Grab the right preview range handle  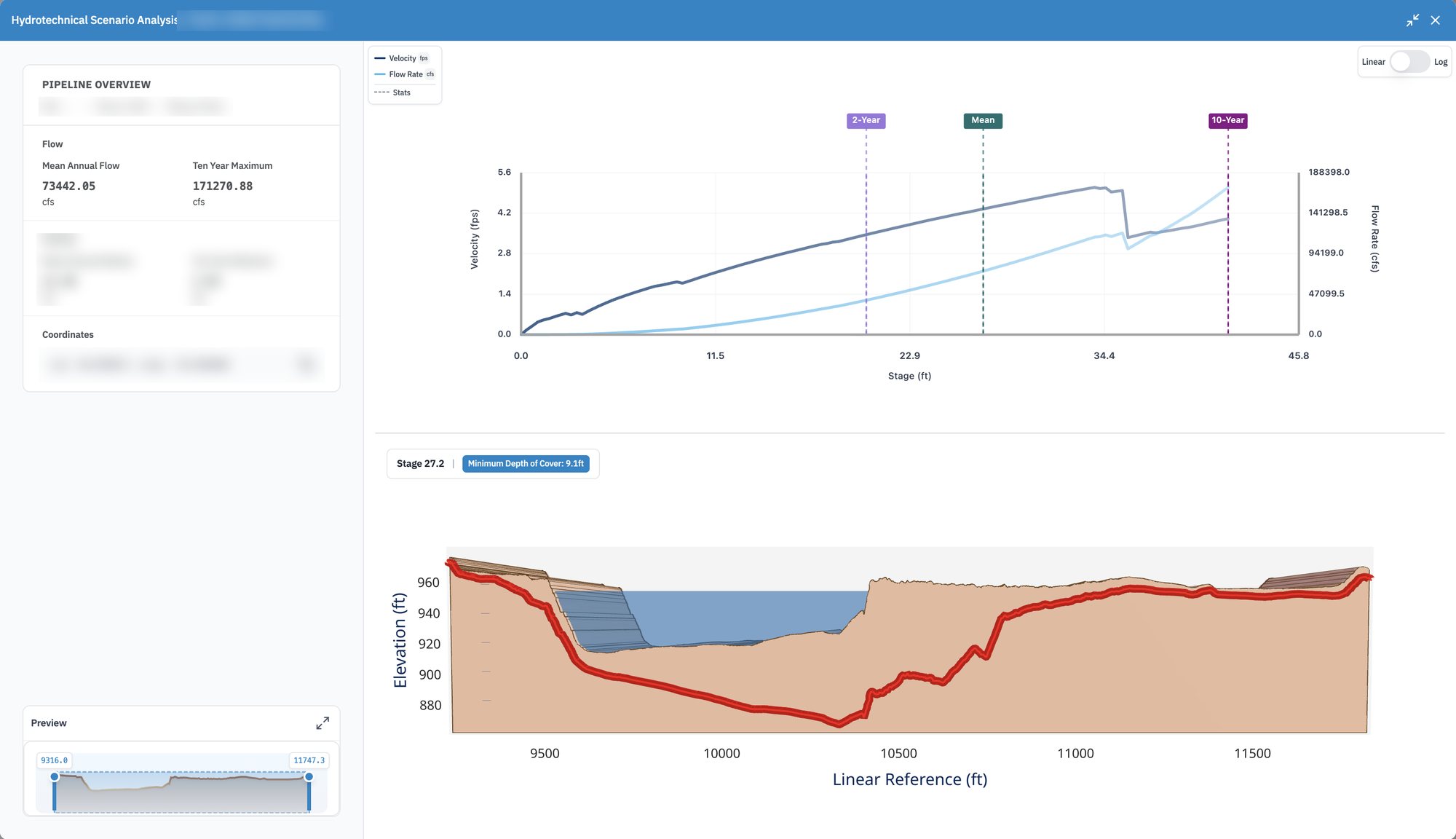[x=309, y=777]
